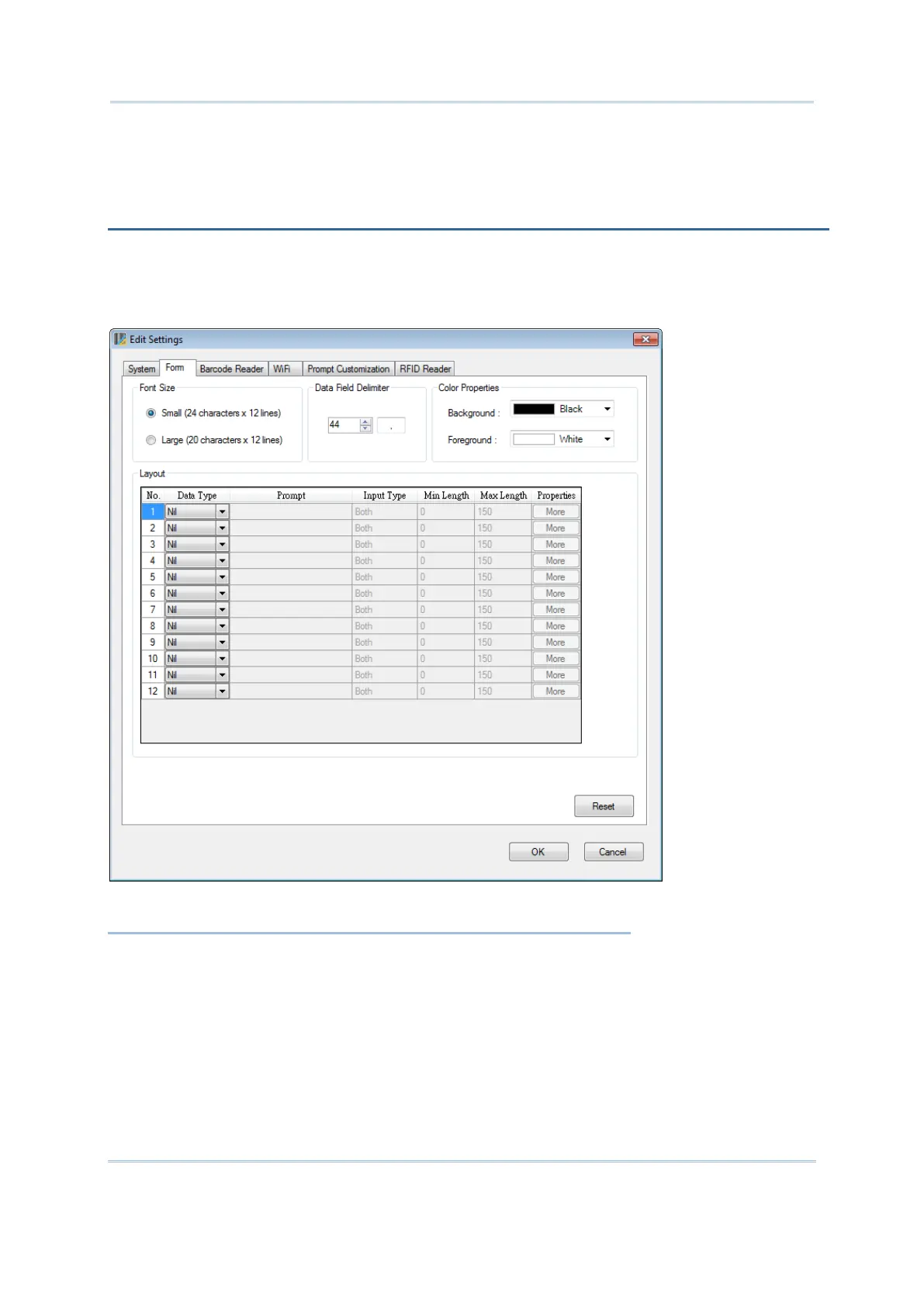This screenshot has height=1306, width=924.
Task: Select row number 7 in layout table
Action: click(x=153, y=610)
